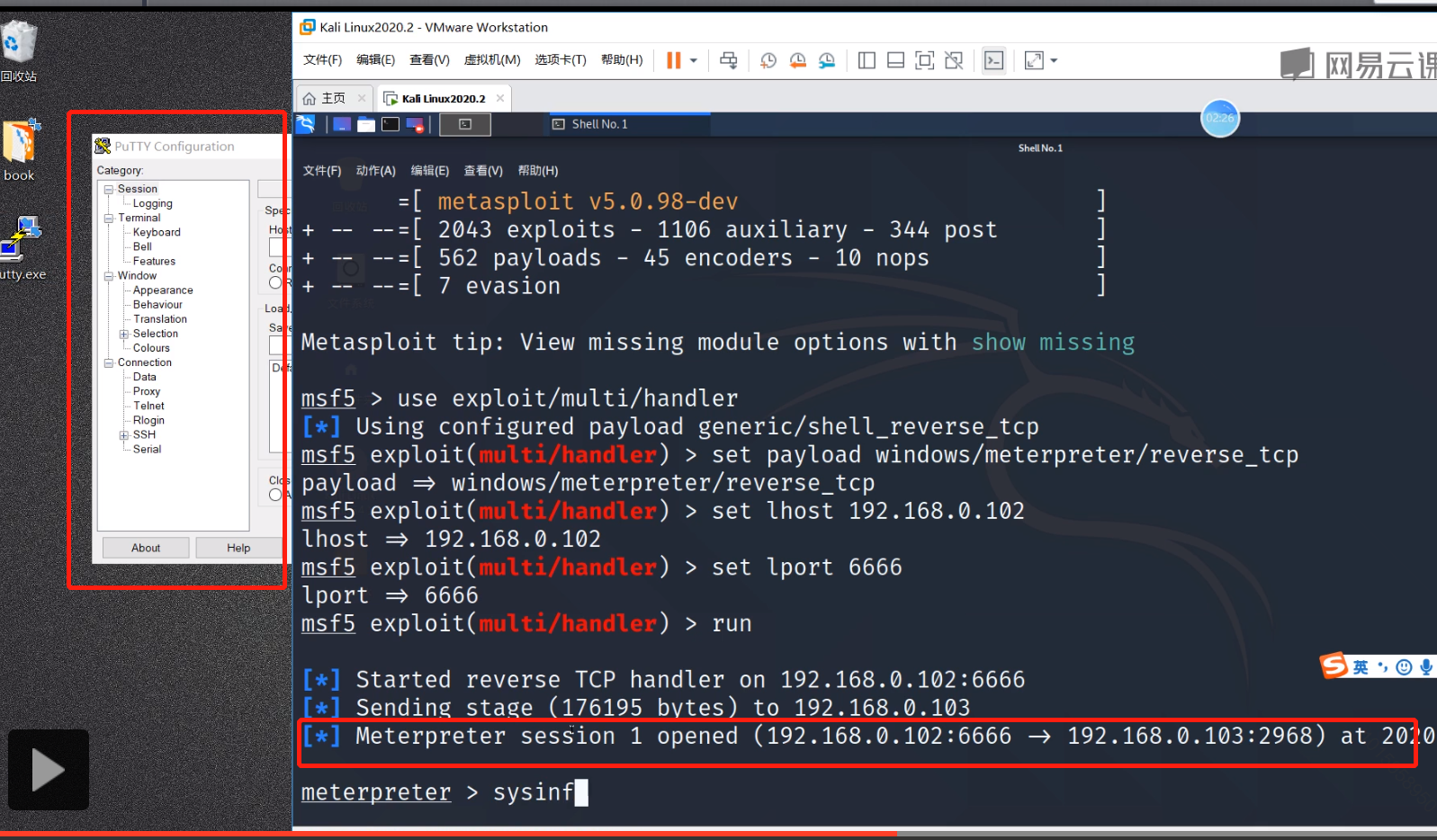Click the show desktop icon in Kali panel
1437x840 pixels.
tap(342, 124)
